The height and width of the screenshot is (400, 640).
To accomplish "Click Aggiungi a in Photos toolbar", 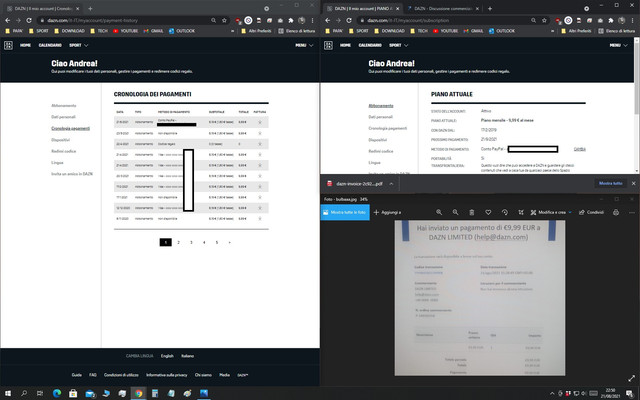I will click(x=387, y=212).
